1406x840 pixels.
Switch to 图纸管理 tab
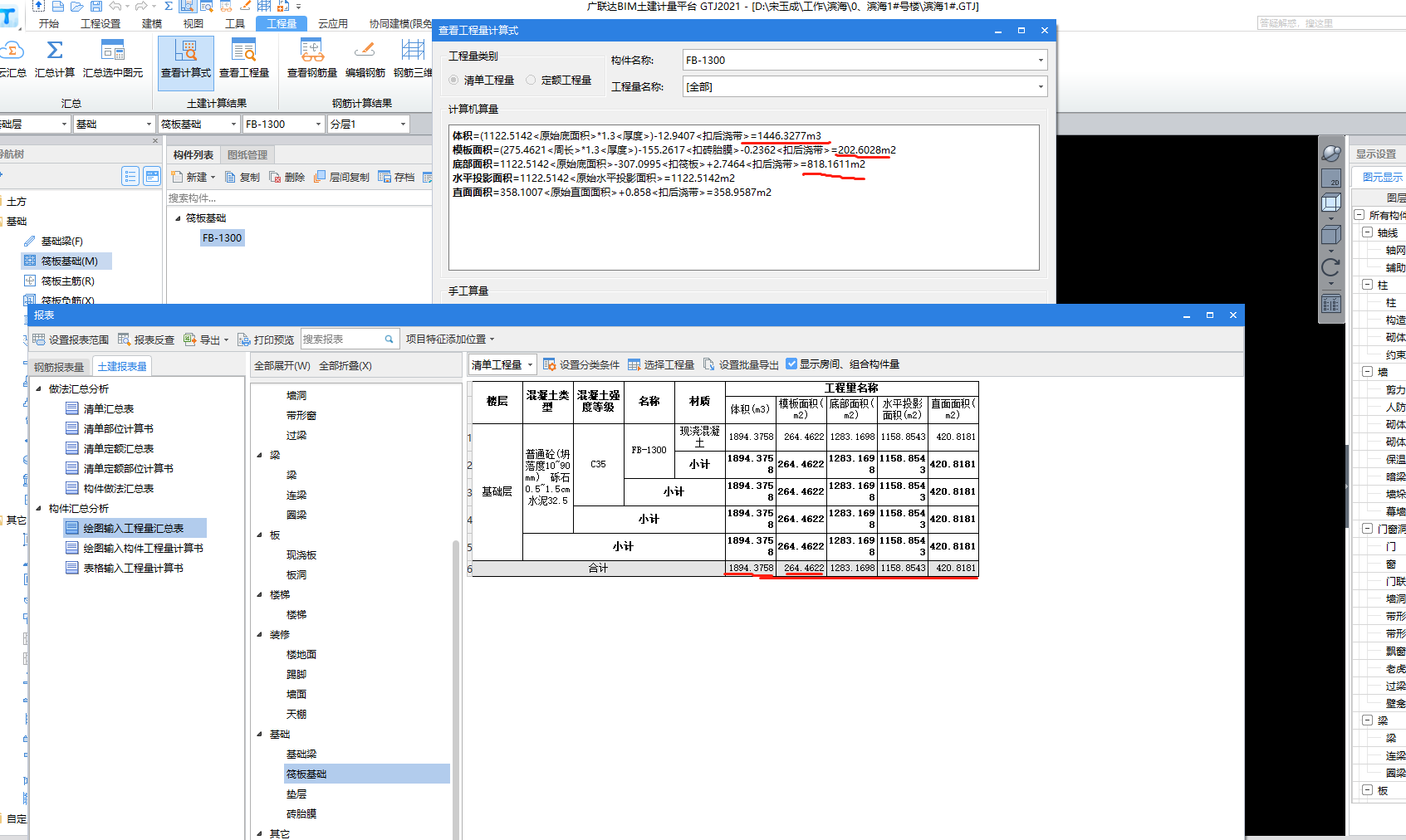[247, 154]
